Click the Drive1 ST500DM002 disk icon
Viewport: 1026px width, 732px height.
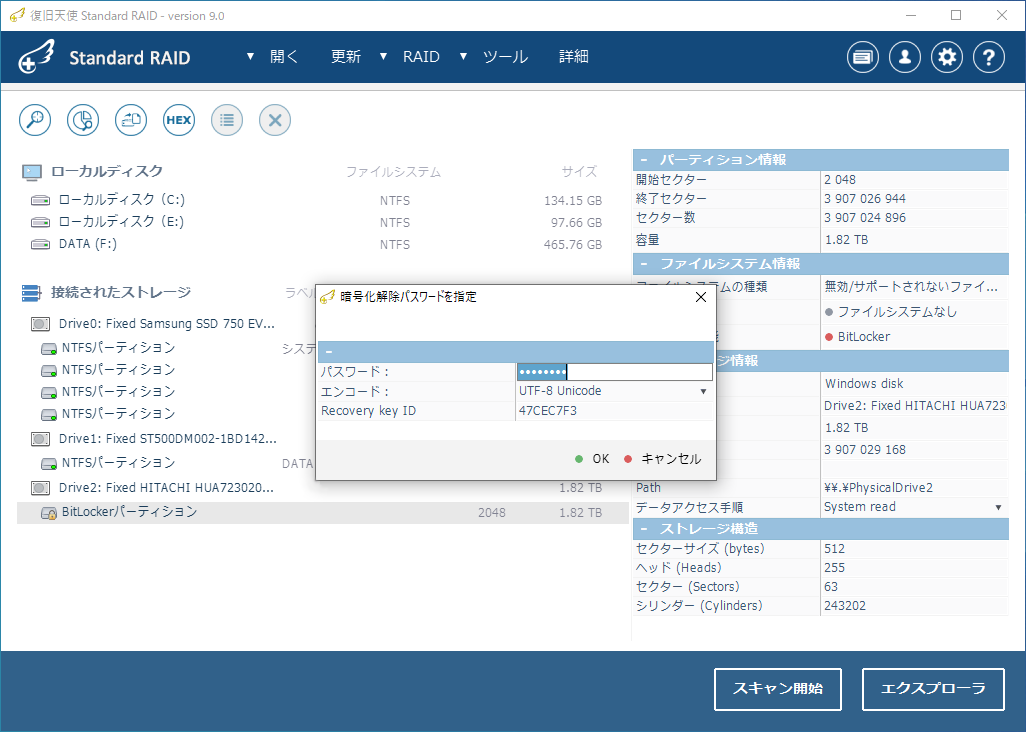coord(41,439)
